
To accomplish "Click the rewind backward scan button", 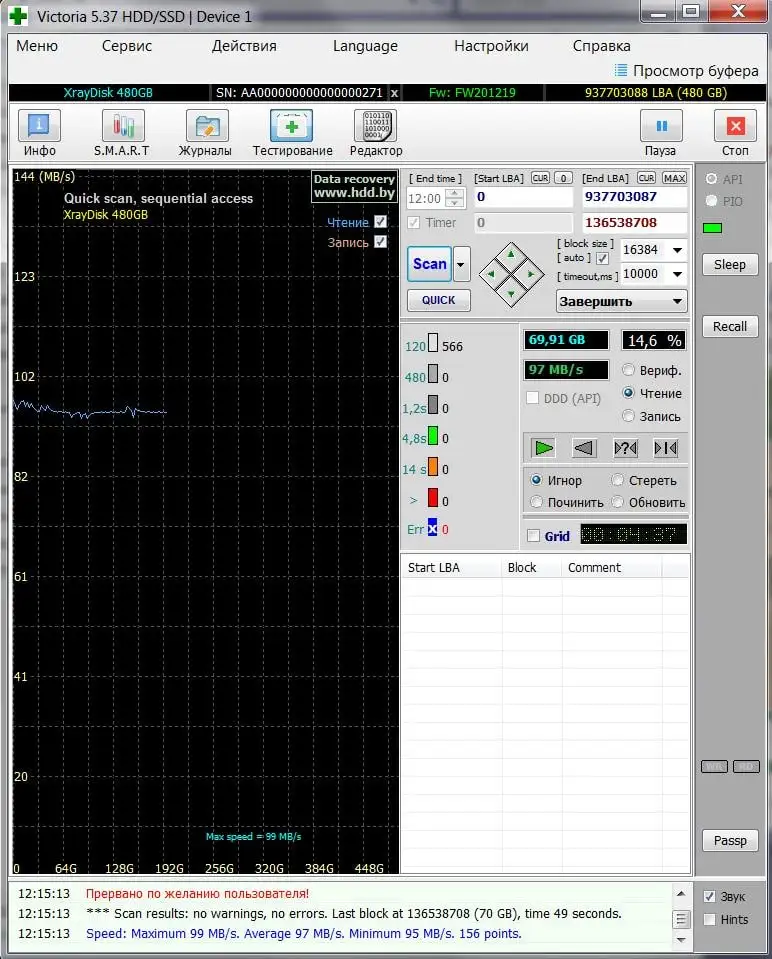I will [x=584, y=448].
